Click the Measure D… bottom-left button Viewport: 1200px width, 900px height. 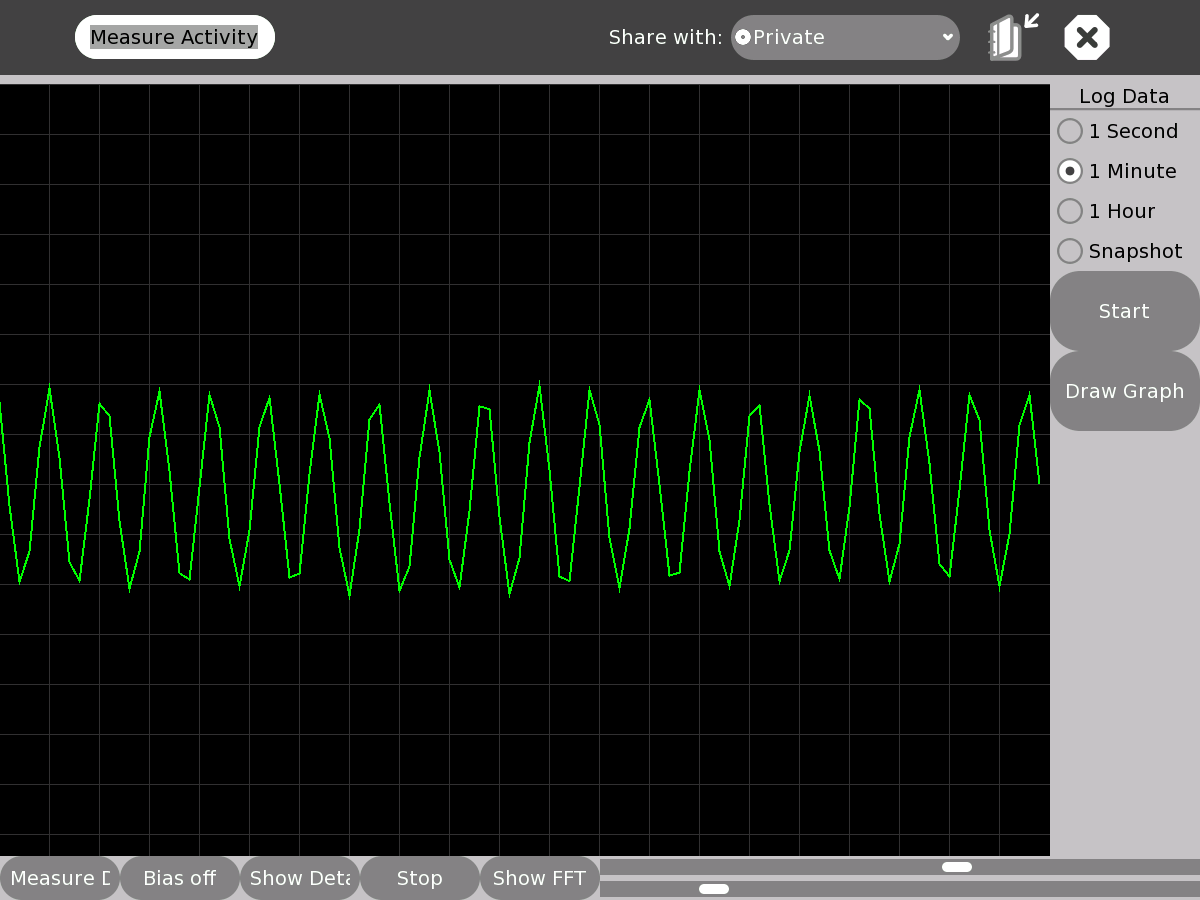(60, 878)
